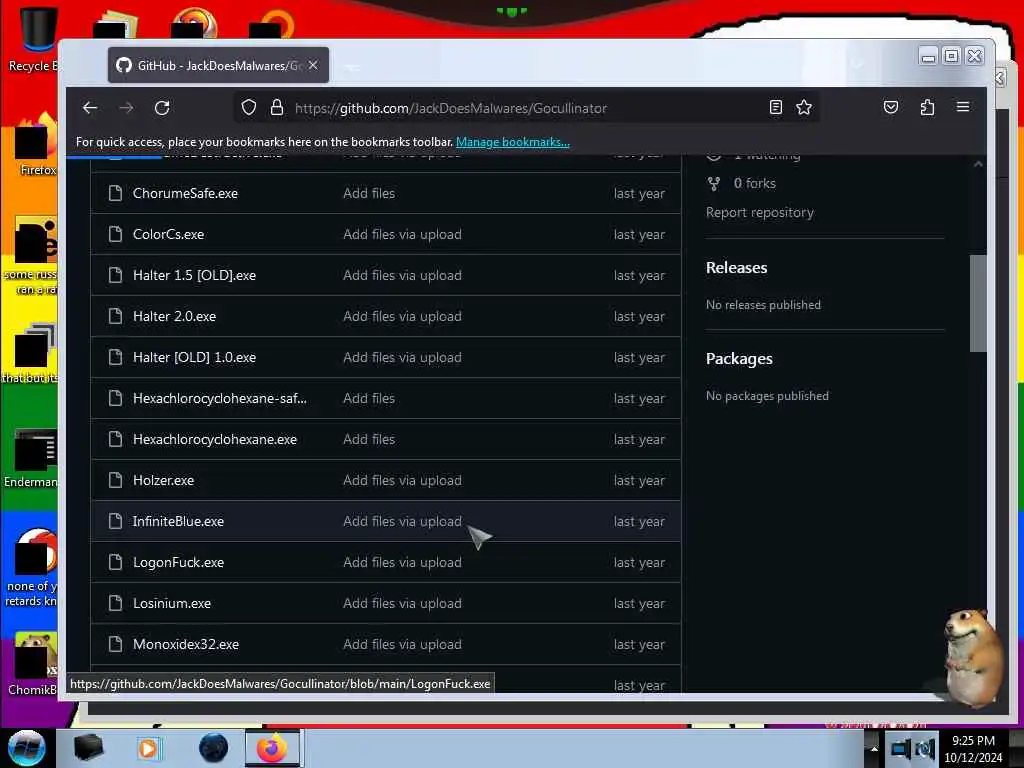Open the Losinium.exe file
1024x768 pixels.
tap(172, 603)
